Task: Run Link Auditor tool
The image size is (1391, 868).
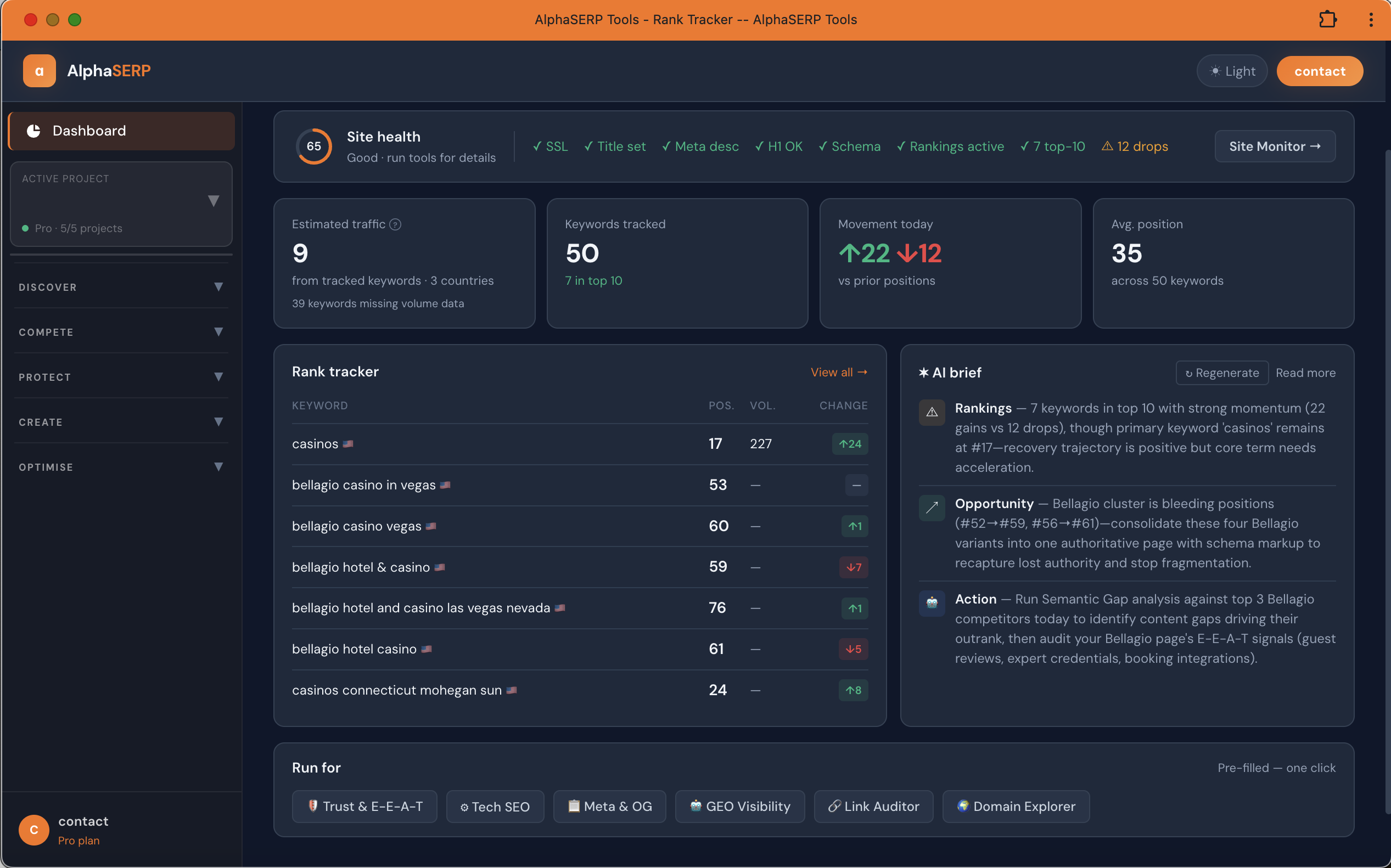Action: click(x=873, y=807)
